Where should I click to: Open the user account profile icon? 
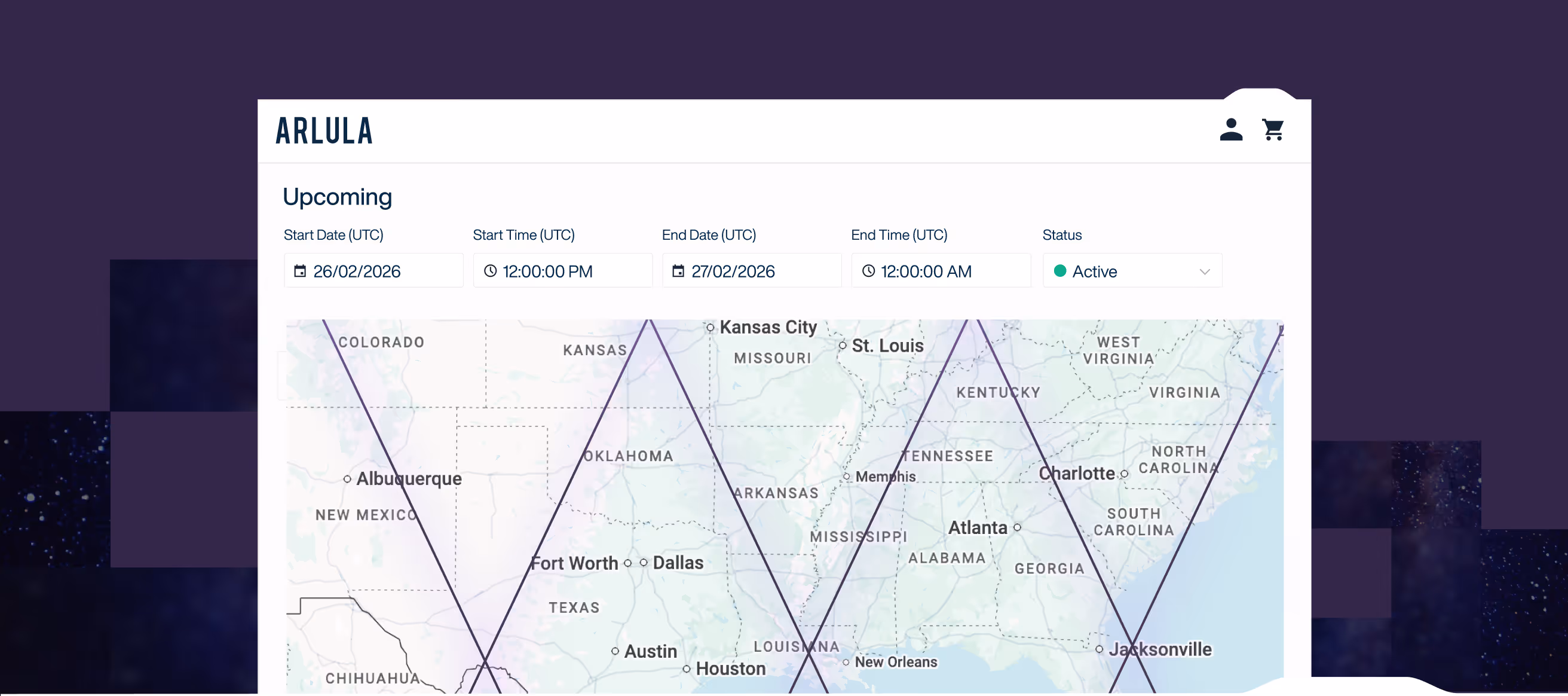coord(1231,130)
